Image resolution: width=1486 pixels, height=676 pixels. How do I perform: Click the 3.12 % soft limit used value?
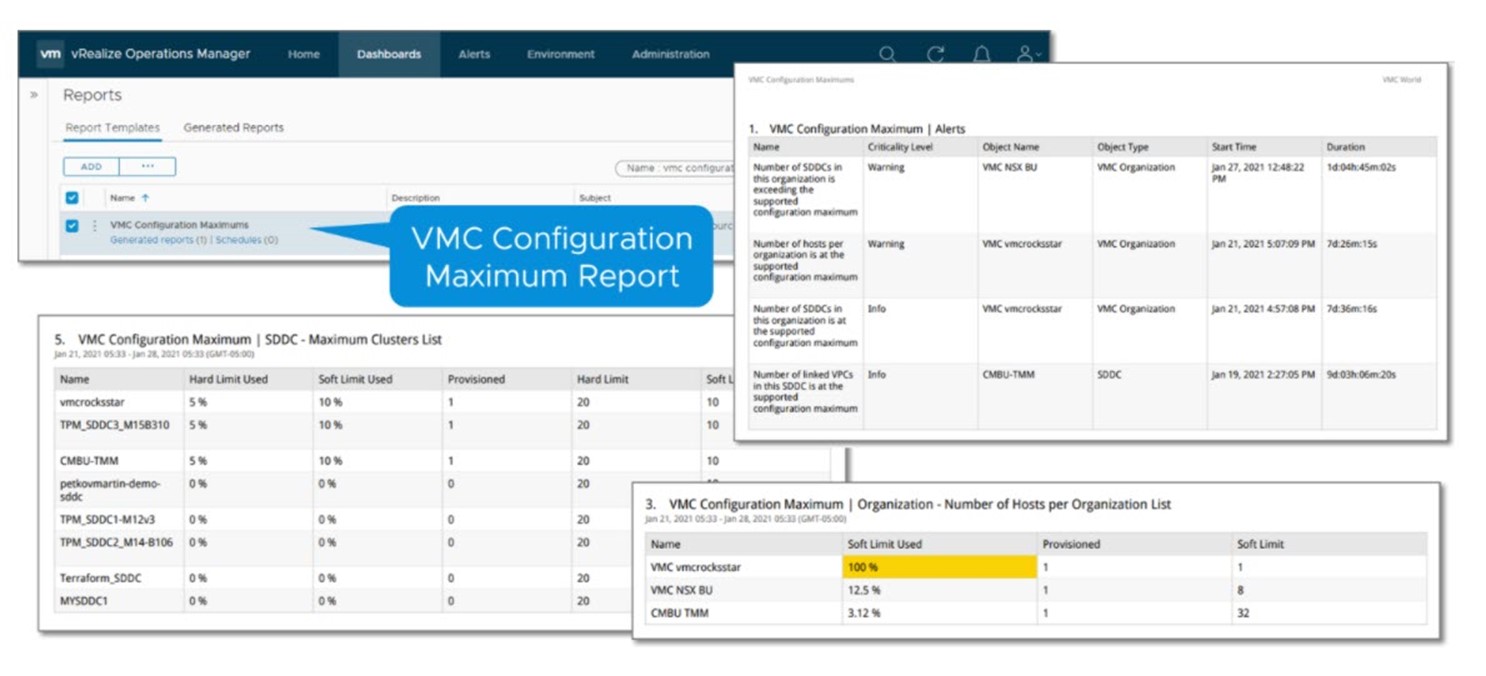[865, 612]
